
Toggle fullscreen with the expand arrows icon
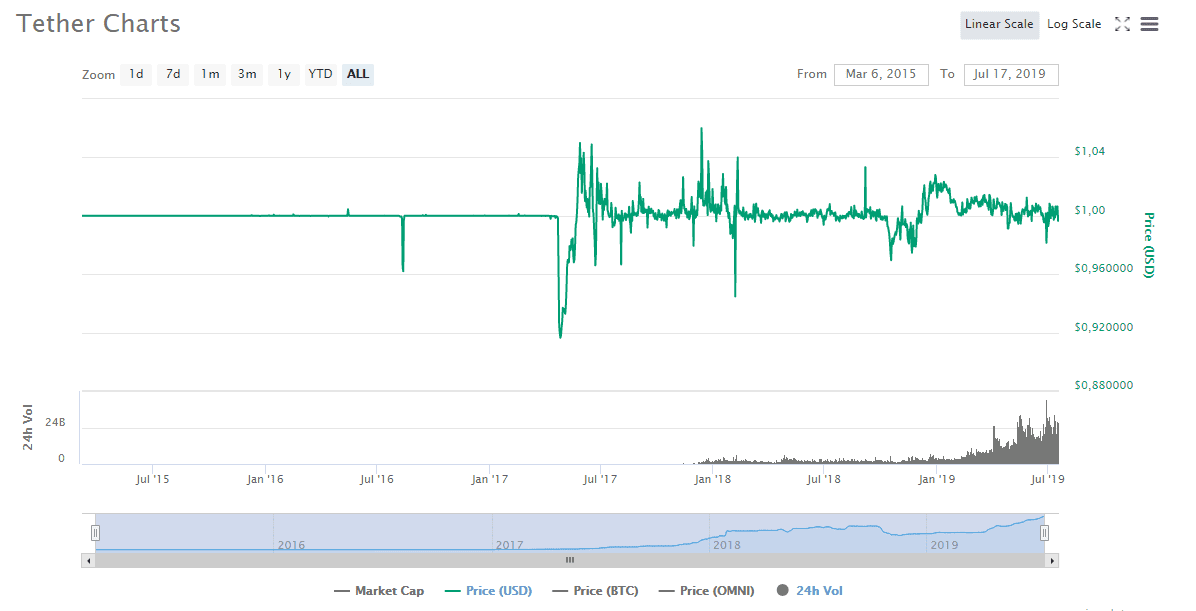tap(1122, 24)
